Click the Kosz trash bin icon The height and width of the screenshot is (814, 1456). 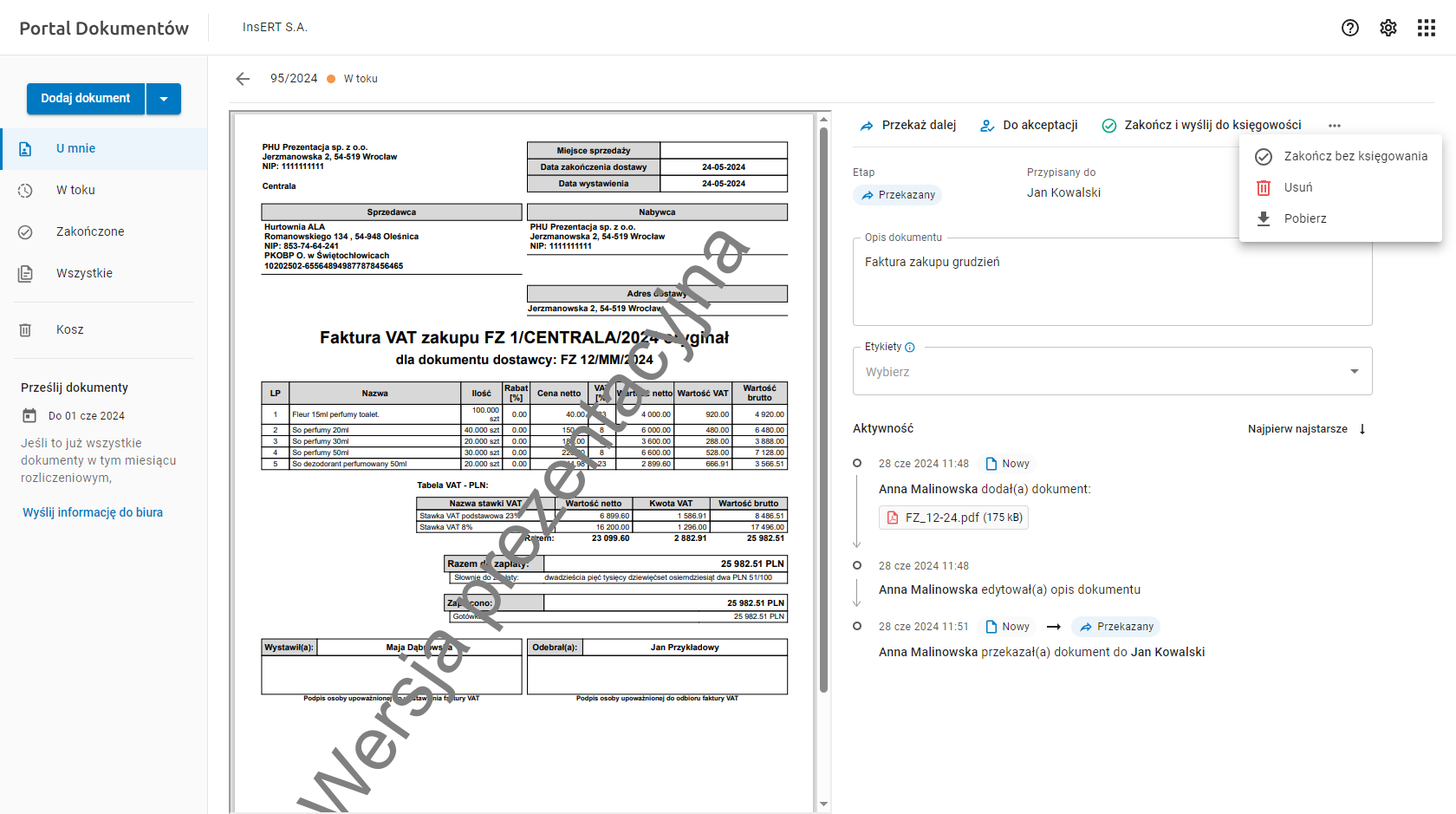click(25, 330)
